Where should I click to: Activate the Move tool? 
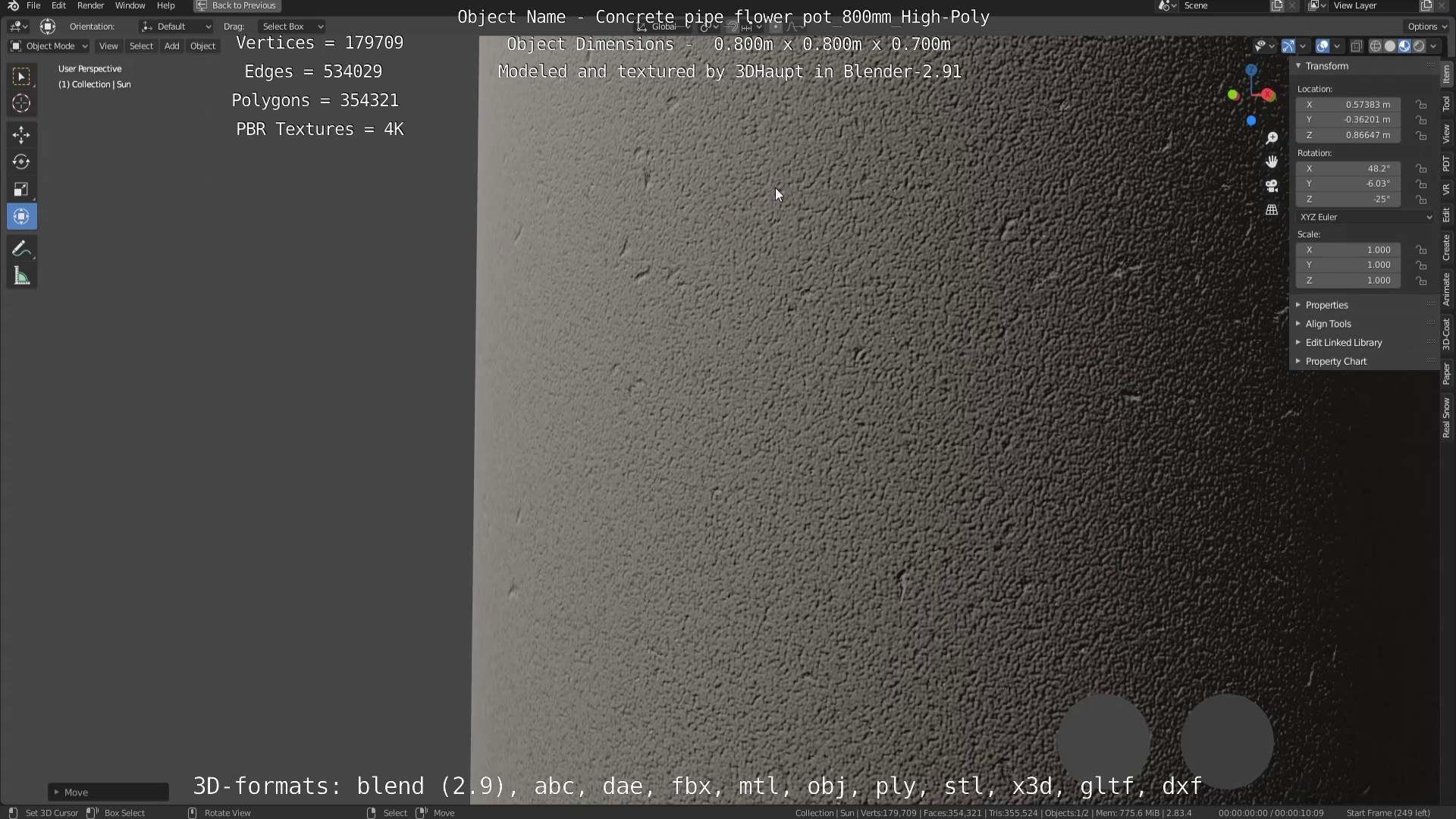(x=21, y=135)
